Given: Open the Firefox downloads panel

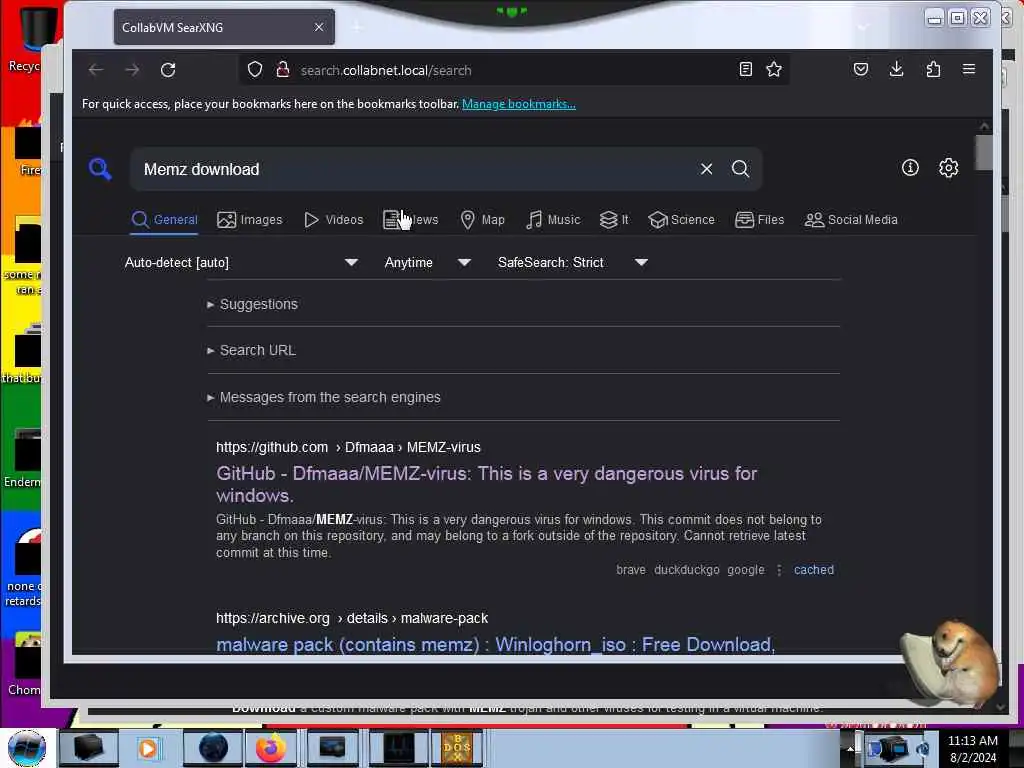Looking at the screenshot, I should (x=897, y=69).
